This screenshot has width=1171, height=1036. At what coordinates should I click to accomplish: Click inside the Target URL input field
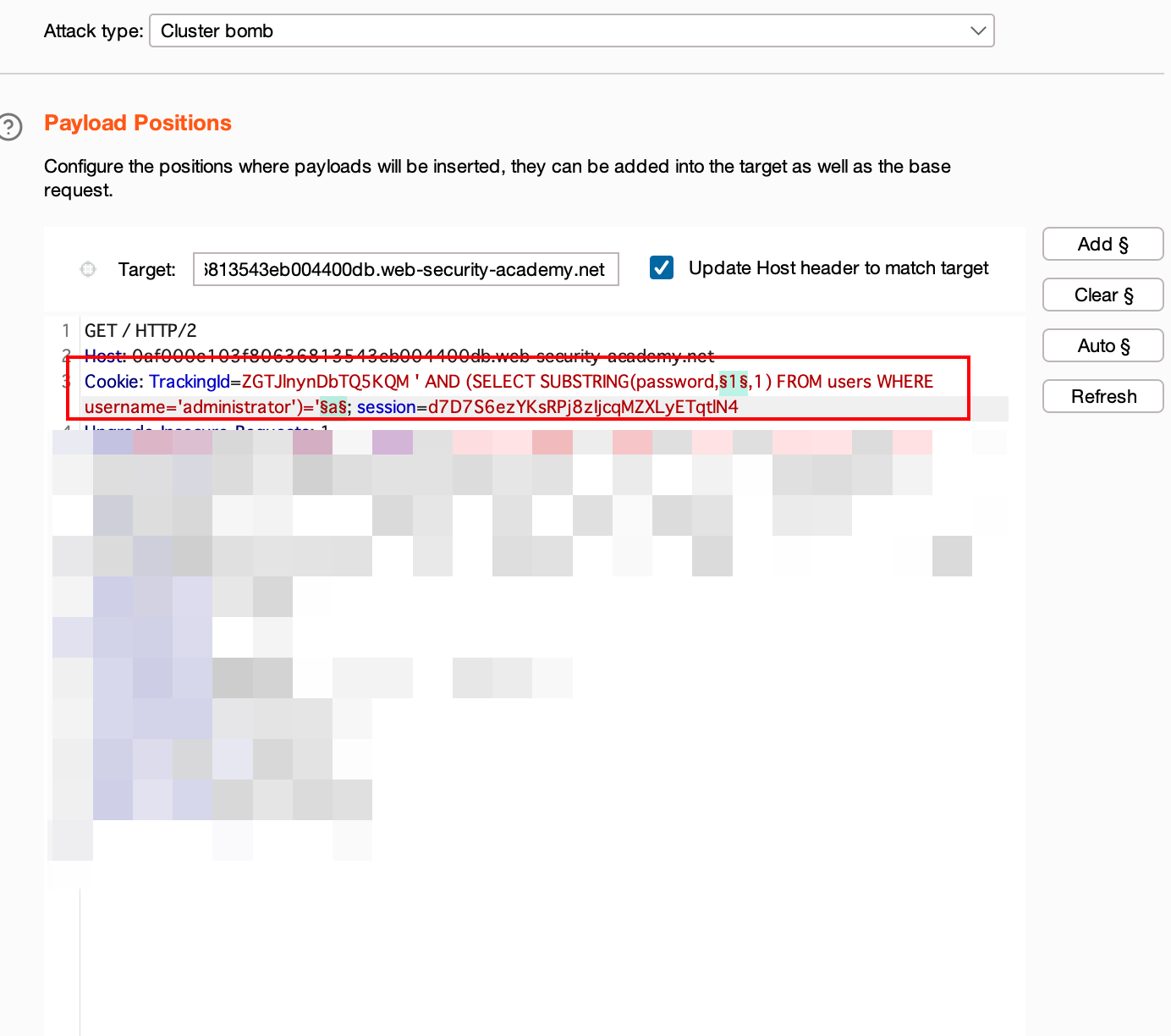[x=405, y=269]
